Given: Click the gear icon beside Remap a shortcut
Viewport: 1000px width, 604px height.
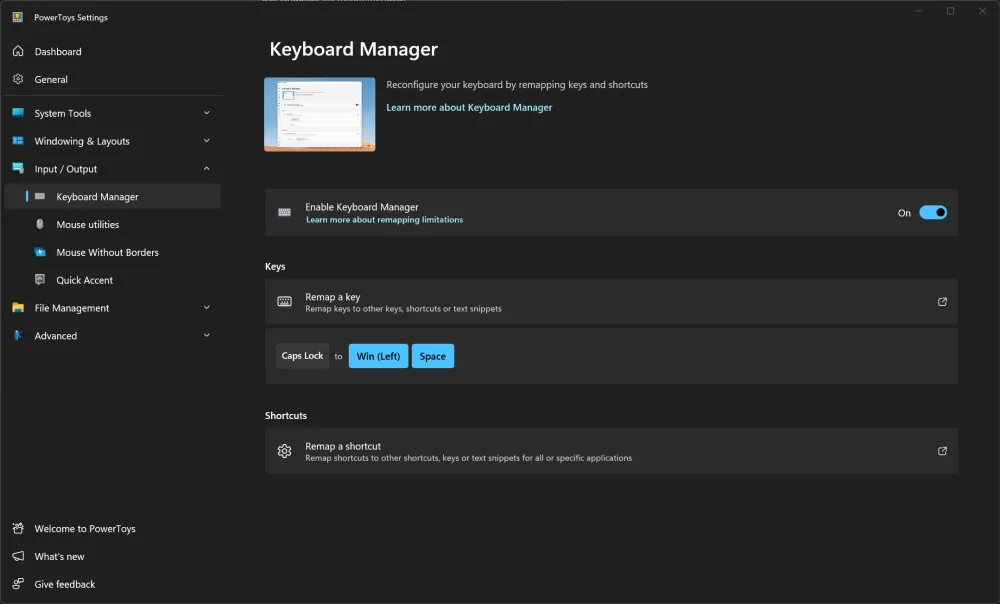Looking at the screenshot, I should (x=284, y=451).
